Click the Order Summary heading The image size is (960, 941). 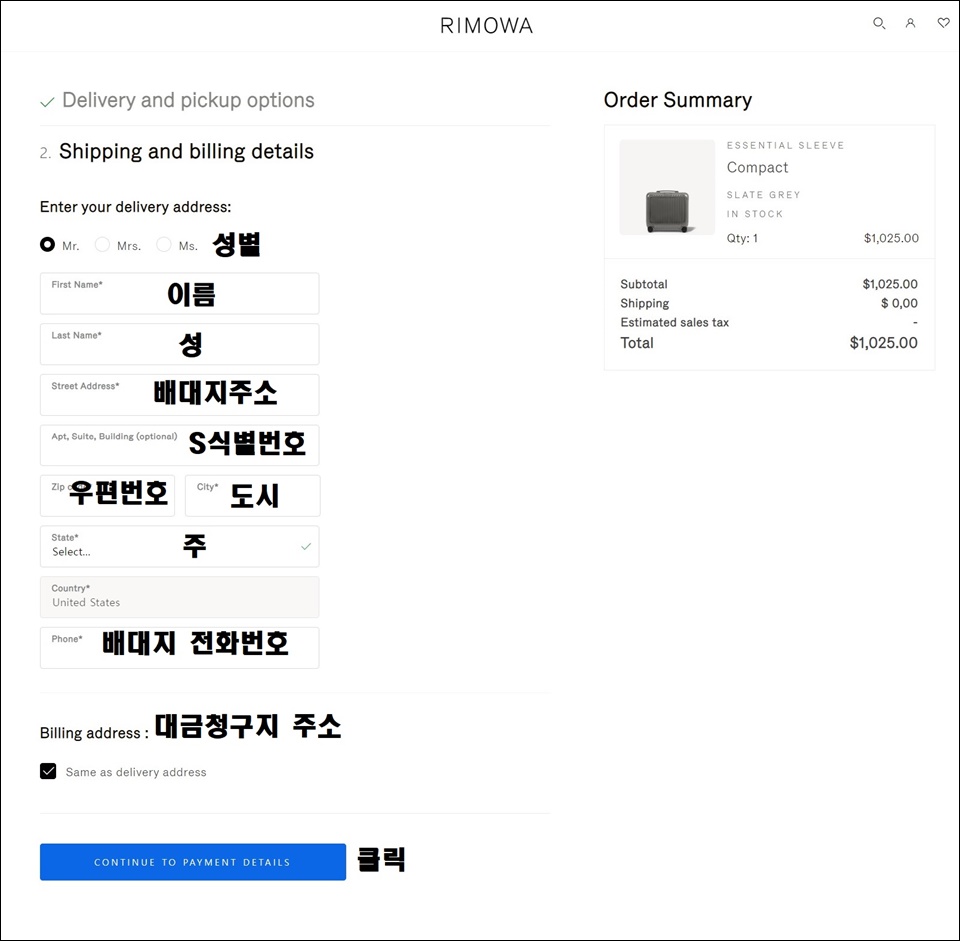click(x=678, y=100)
